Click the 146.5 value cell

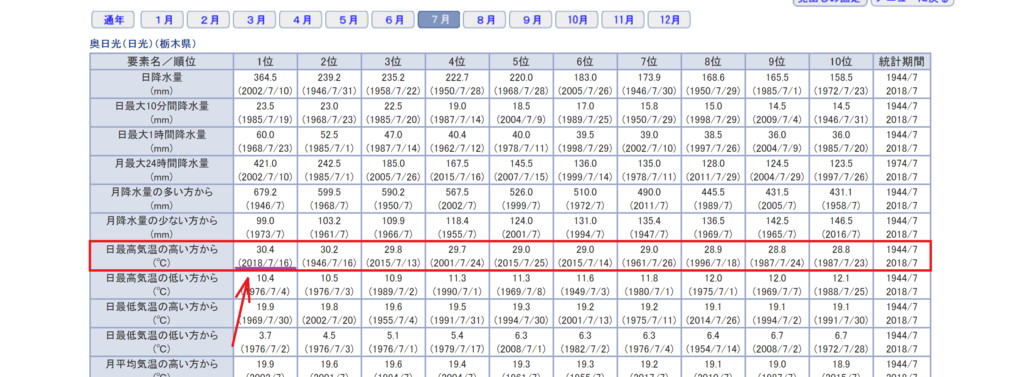tap(841, 221)
